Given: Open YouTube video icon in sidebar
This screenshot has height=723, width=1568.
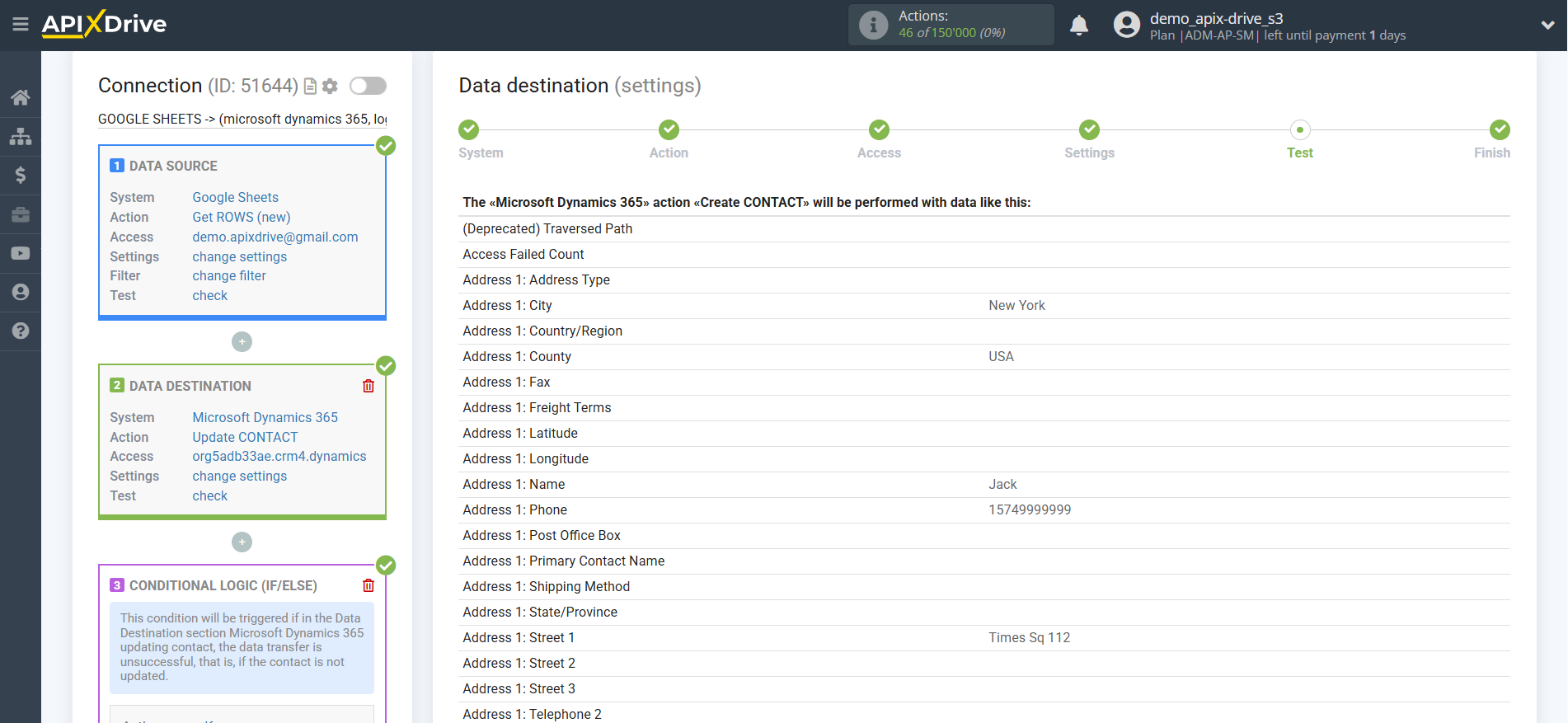Looking at the screenshot, I should click(x=21, y=253).
